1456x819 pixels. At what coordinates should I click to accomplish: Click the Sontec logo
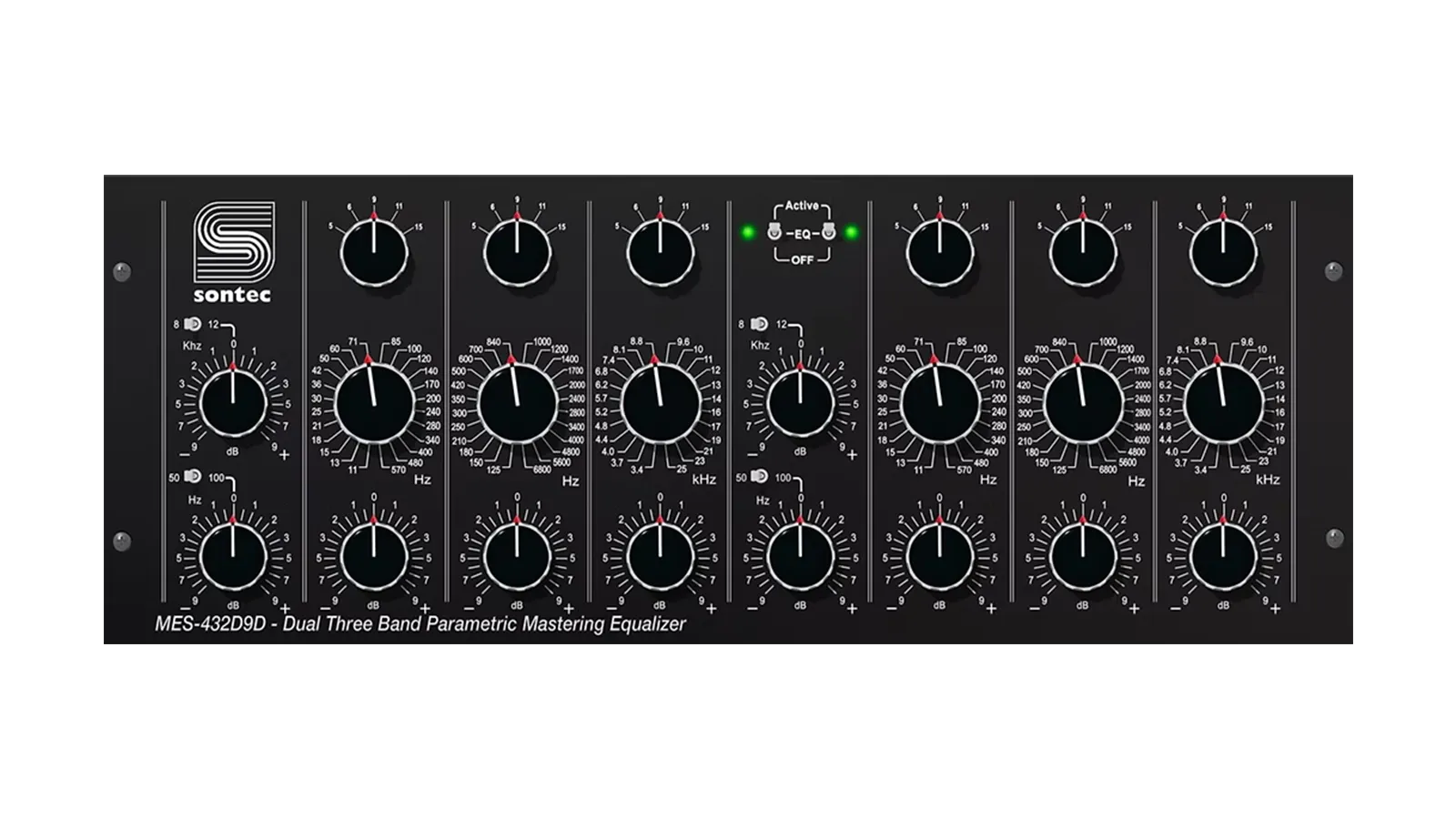click(233, 251)
